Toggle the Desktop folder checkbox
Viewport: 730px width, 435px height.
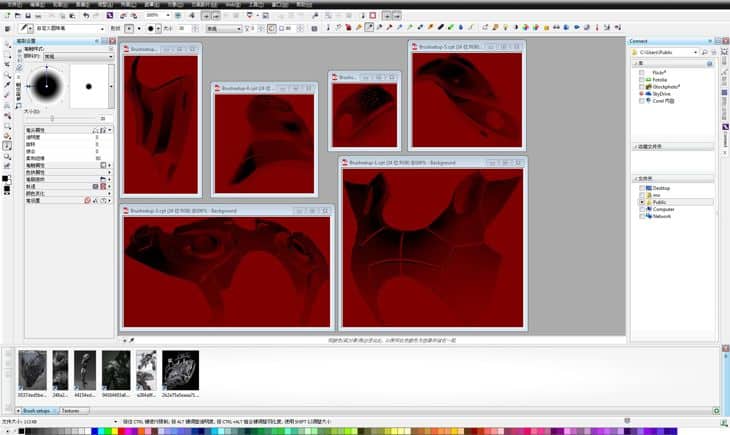pyautogui.click(x=643, y=187)
